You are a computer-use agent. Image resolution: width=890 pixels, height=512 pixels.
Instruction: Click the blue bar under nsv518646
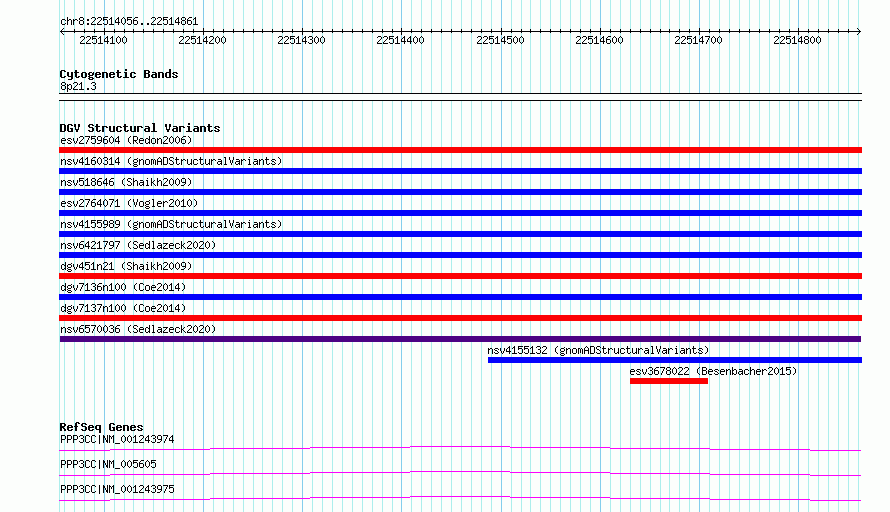click(460, 192)
